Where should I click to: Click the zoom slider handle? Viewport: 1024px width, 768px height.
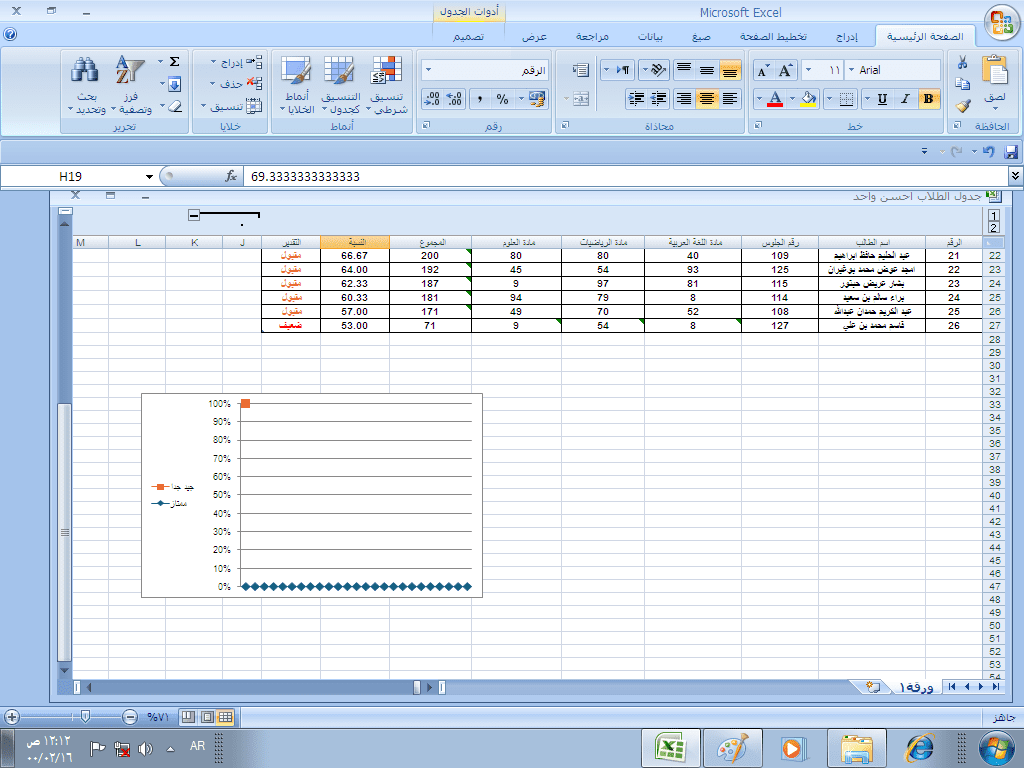coord(86,716)
